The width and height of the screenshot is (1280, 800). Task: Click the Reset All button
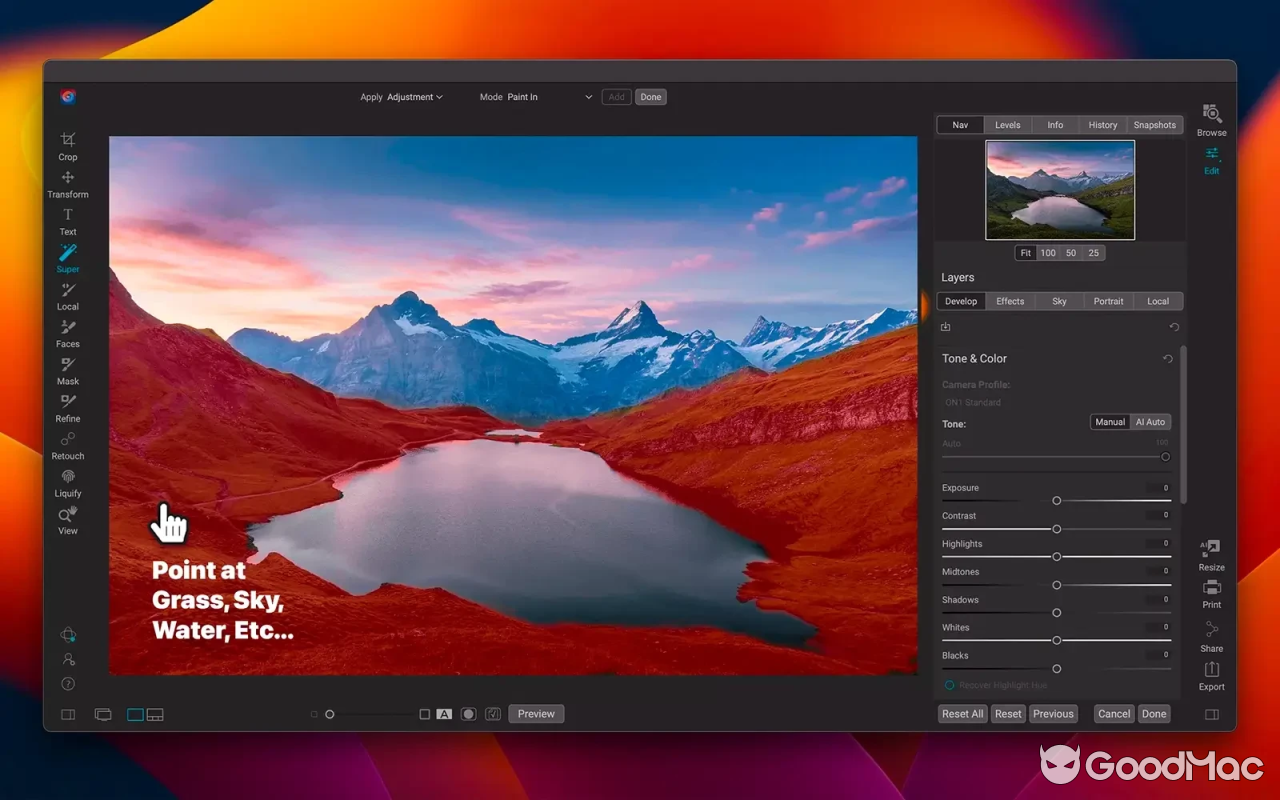click(x=961, y=713)
